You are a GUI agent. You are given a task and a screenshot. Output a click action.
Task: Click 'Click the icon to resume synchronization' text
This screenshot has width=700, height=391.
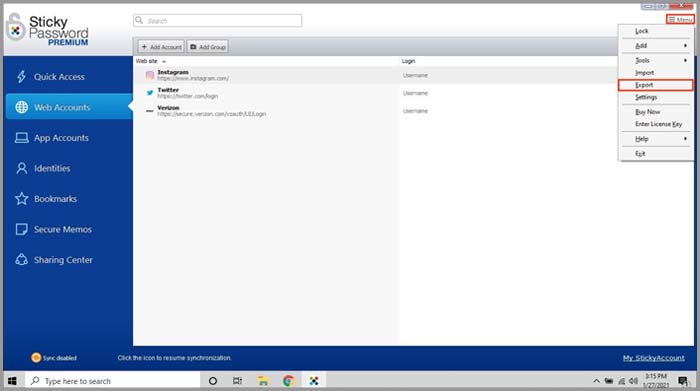click(x=174, y=358)
